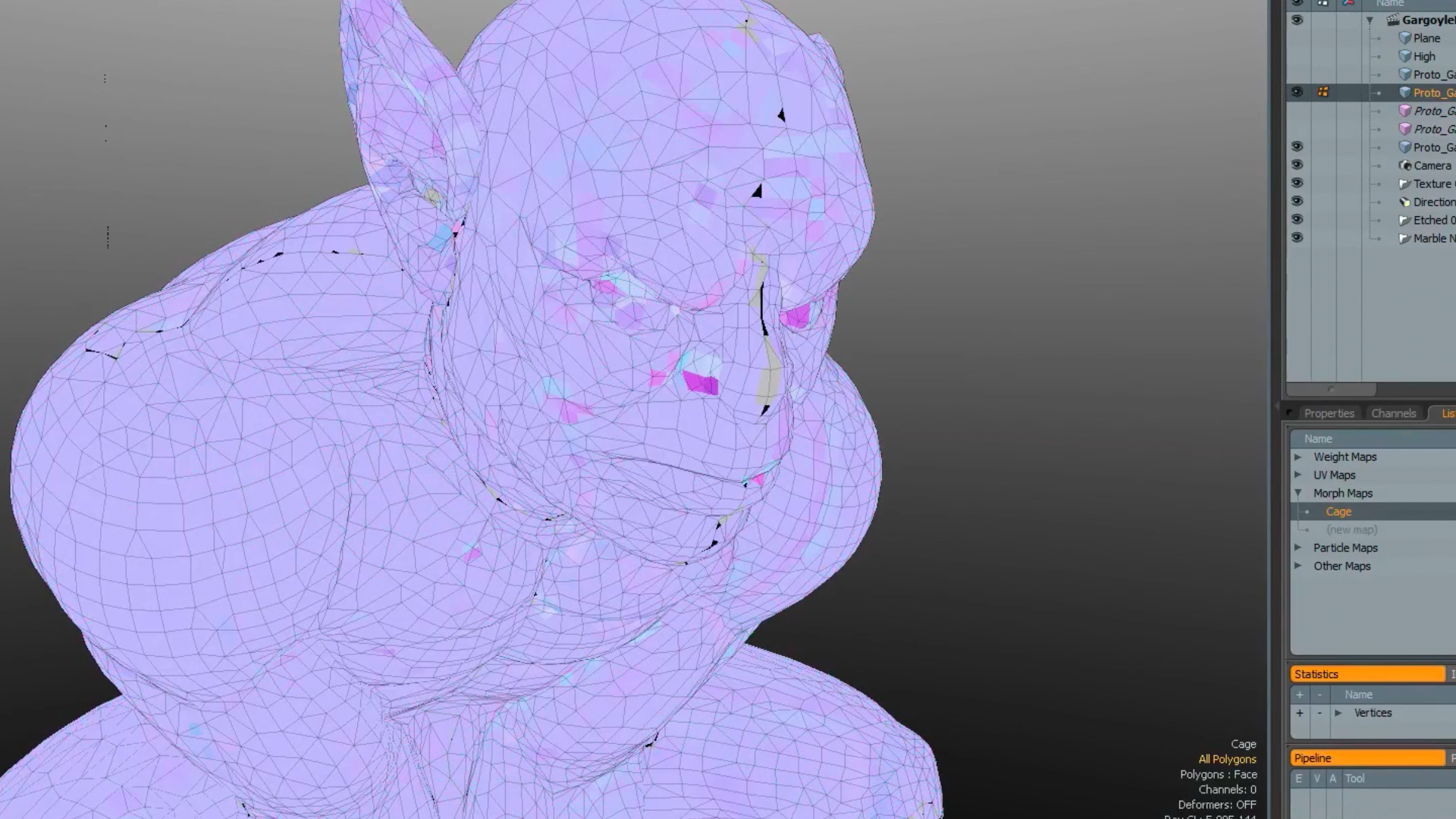The height and width of the screenshot is (819, 1456).
Task: Expand the Weight Maps group
Action: point(1297,457)
